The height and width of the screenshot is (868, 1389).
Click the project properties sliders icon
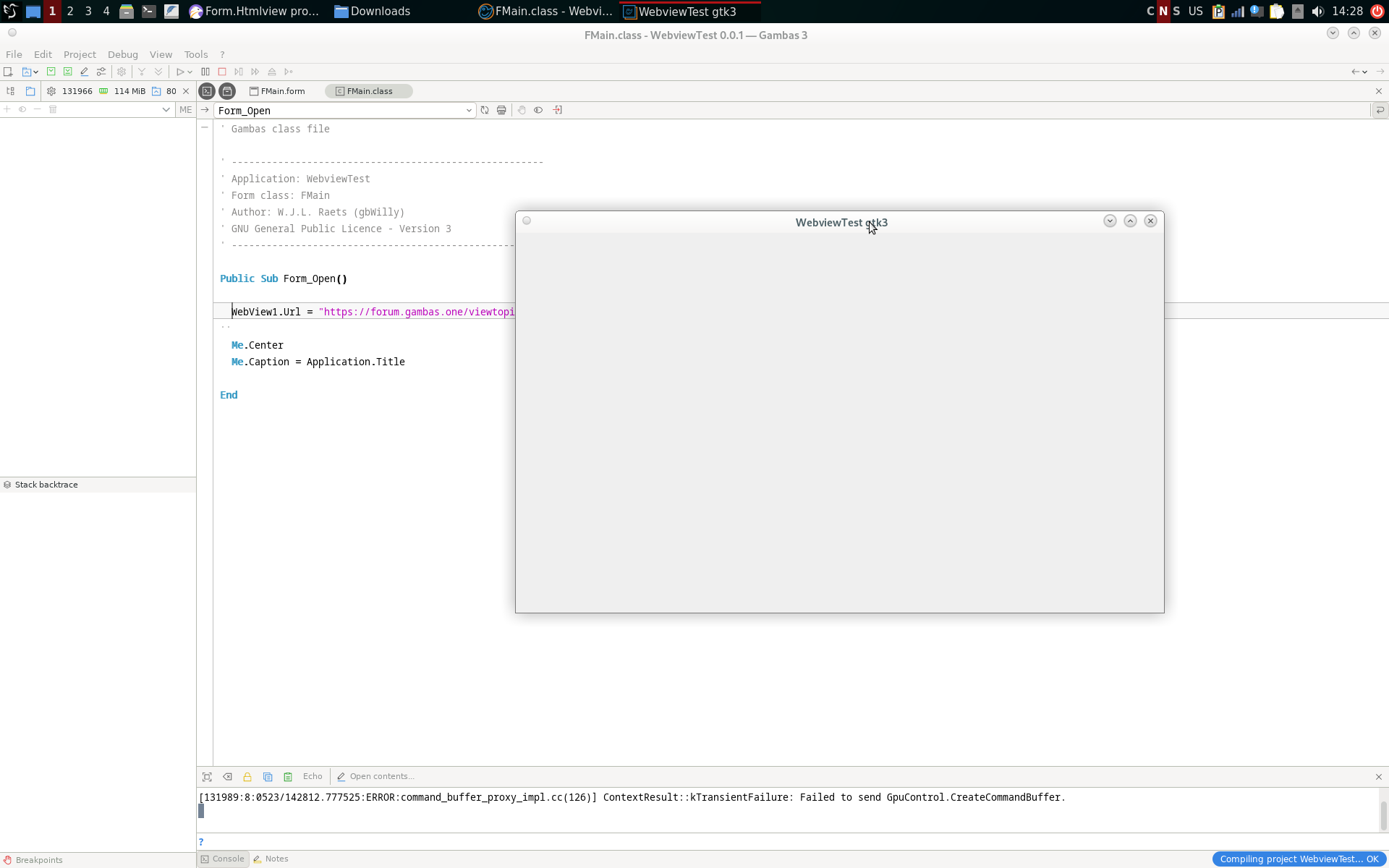(x=101, y=72)
